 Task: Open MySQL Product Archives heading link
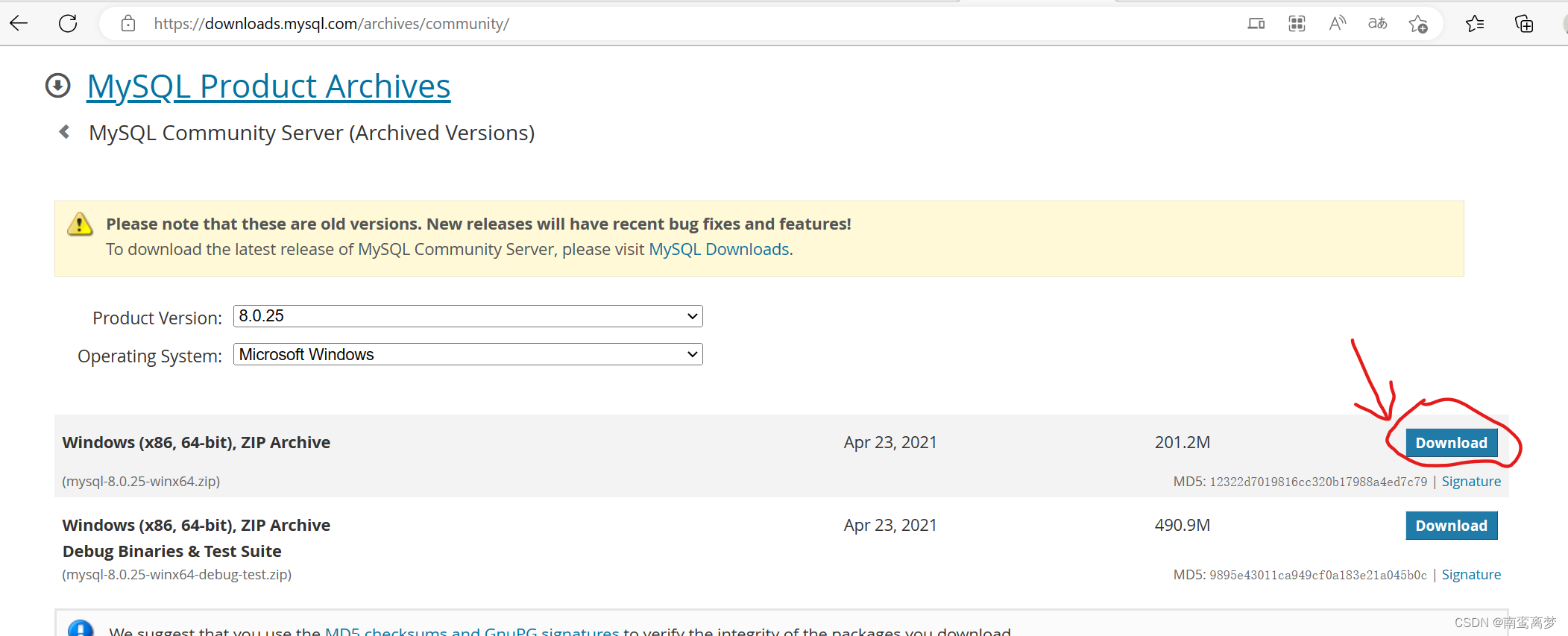tap(268, 86)
